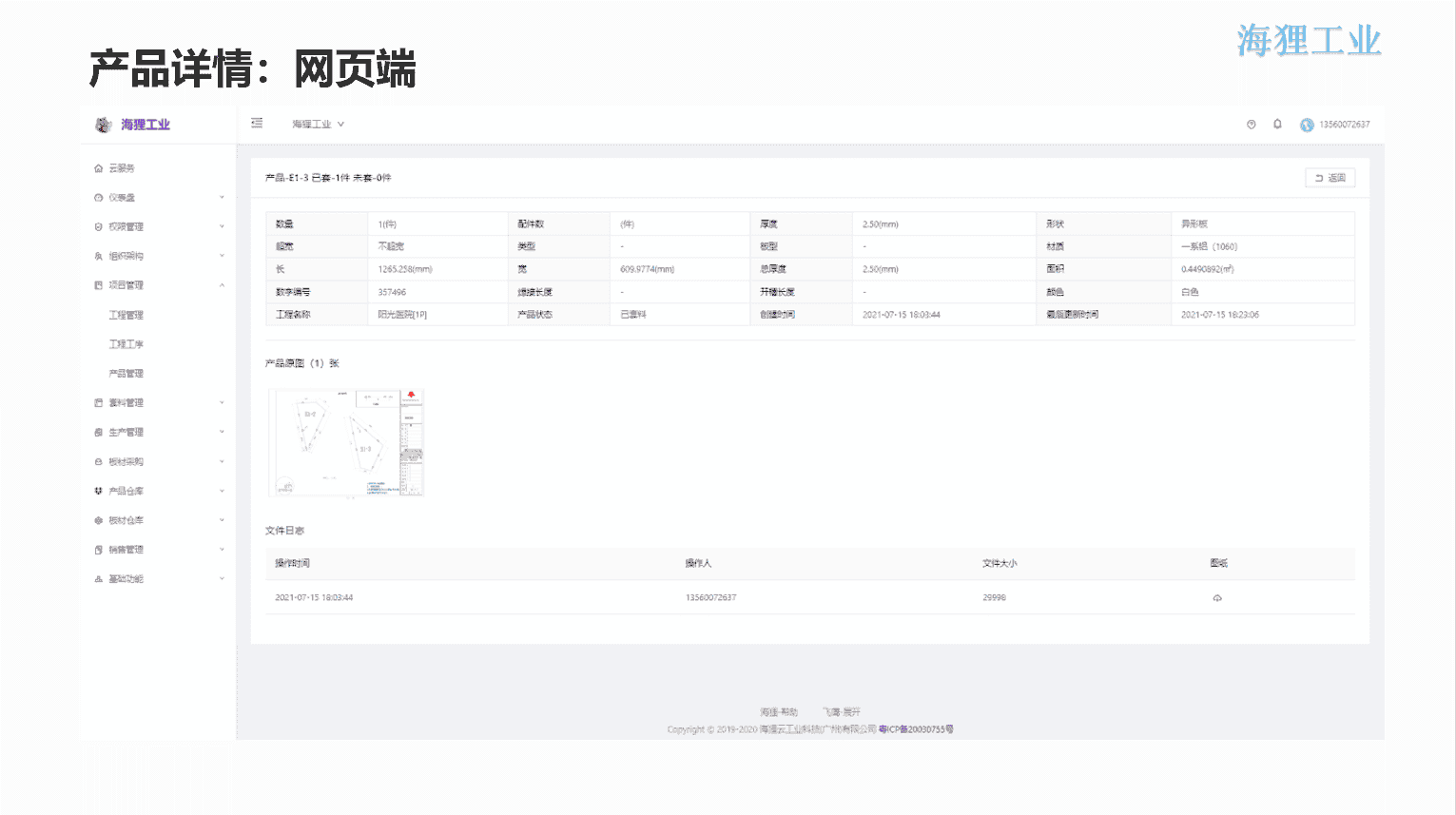
Task: Collapse the 项目管理 menu chevron
Action: [x=222, y=285]
